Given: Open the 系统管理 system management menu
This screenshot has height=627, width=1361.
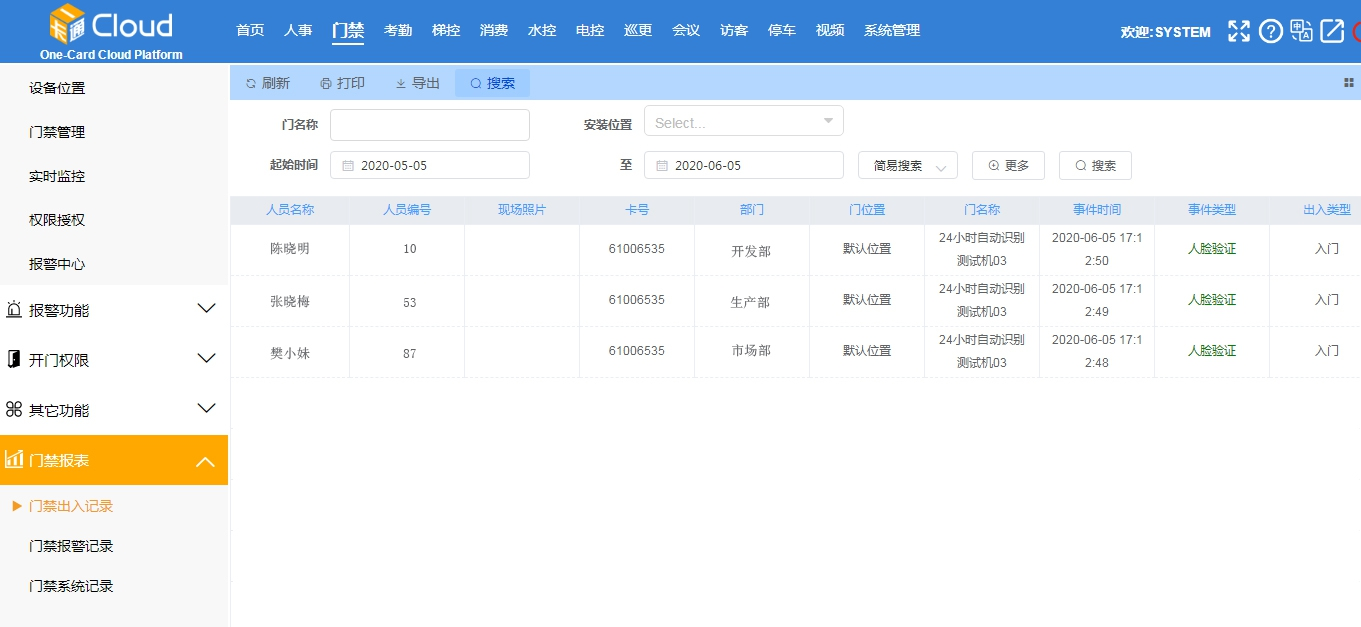Looking at the screenshot, I should (x=892, y=31).
